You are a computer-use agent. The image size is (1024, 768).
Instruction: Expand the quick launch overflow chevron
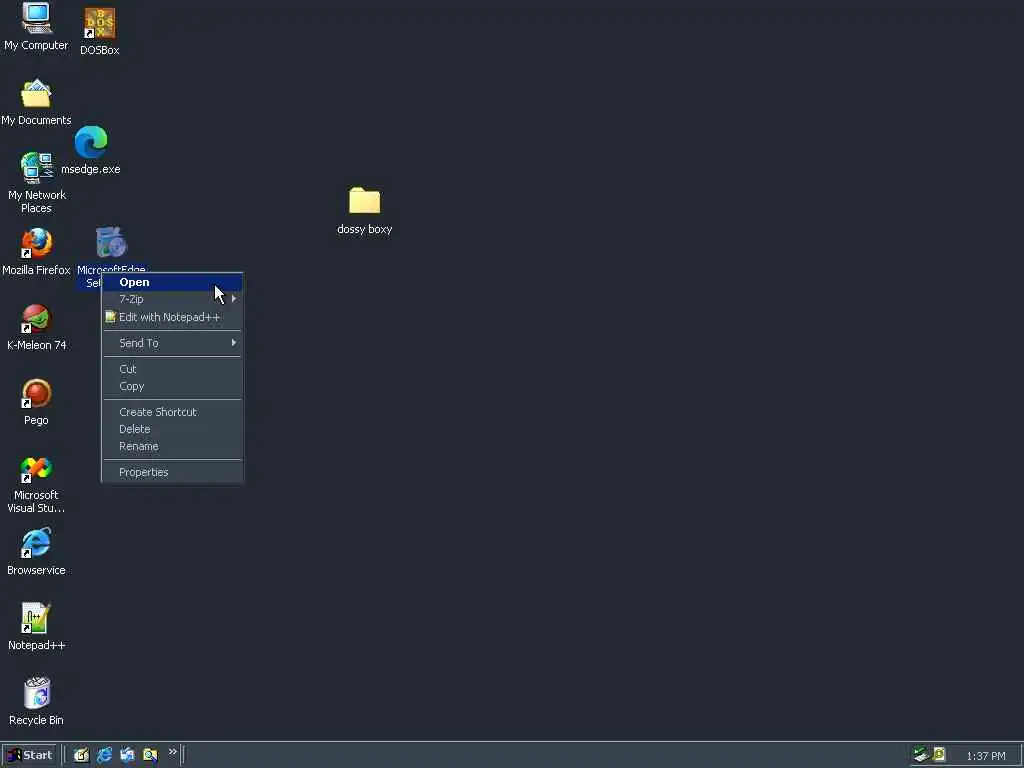pyautogui.click(x=172, y=752)
